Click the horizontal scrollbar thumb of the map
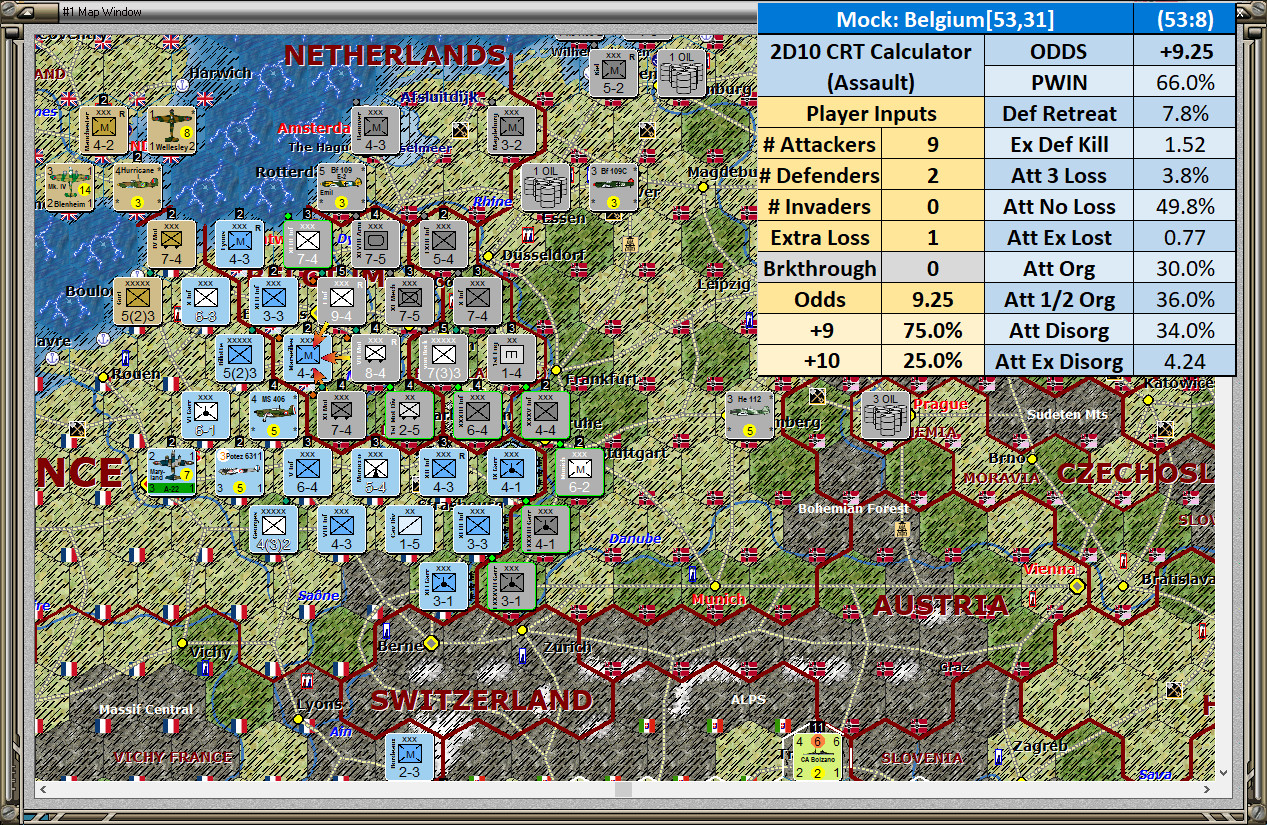The image size is (1267, 825). tap(623, 790)
